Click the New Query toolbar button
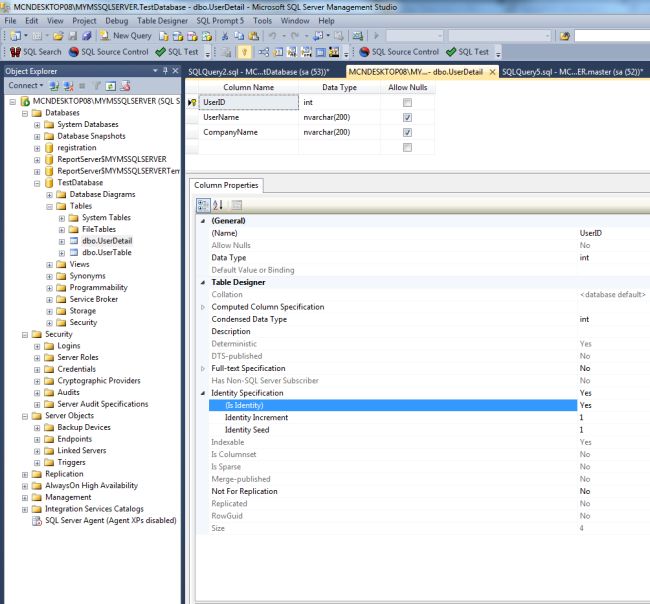 126,36
